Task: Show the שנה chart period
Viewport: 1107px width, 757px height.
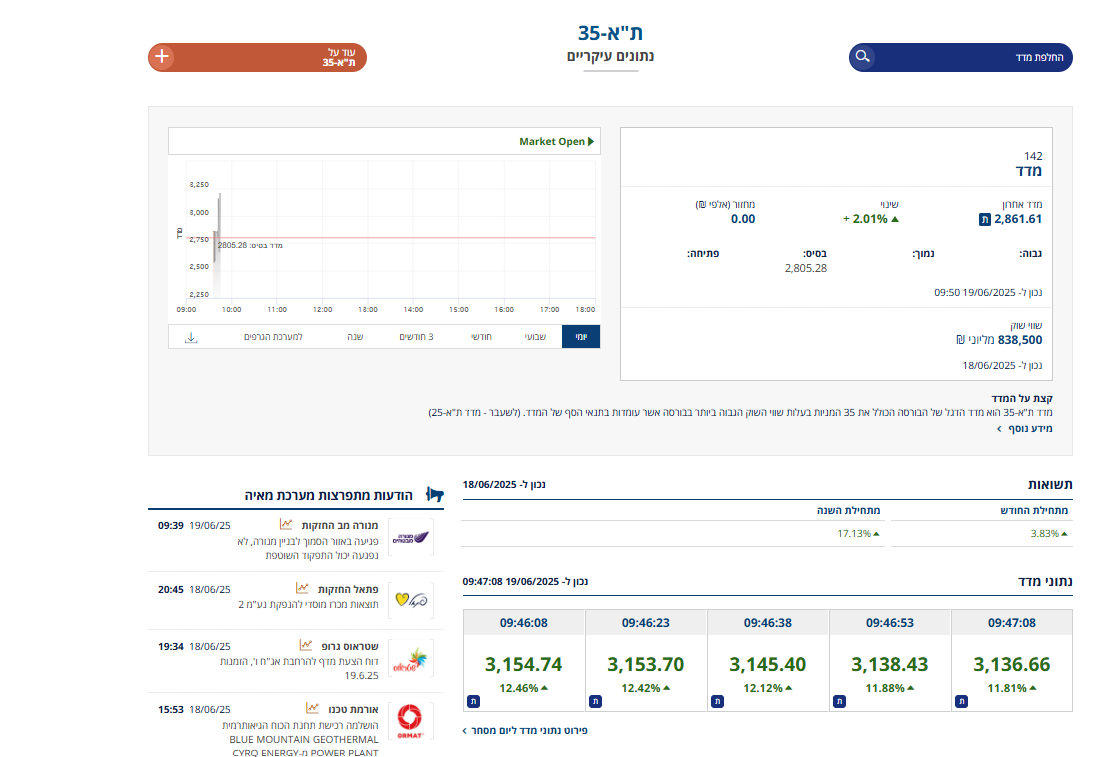Action: [x=355, y=337]
